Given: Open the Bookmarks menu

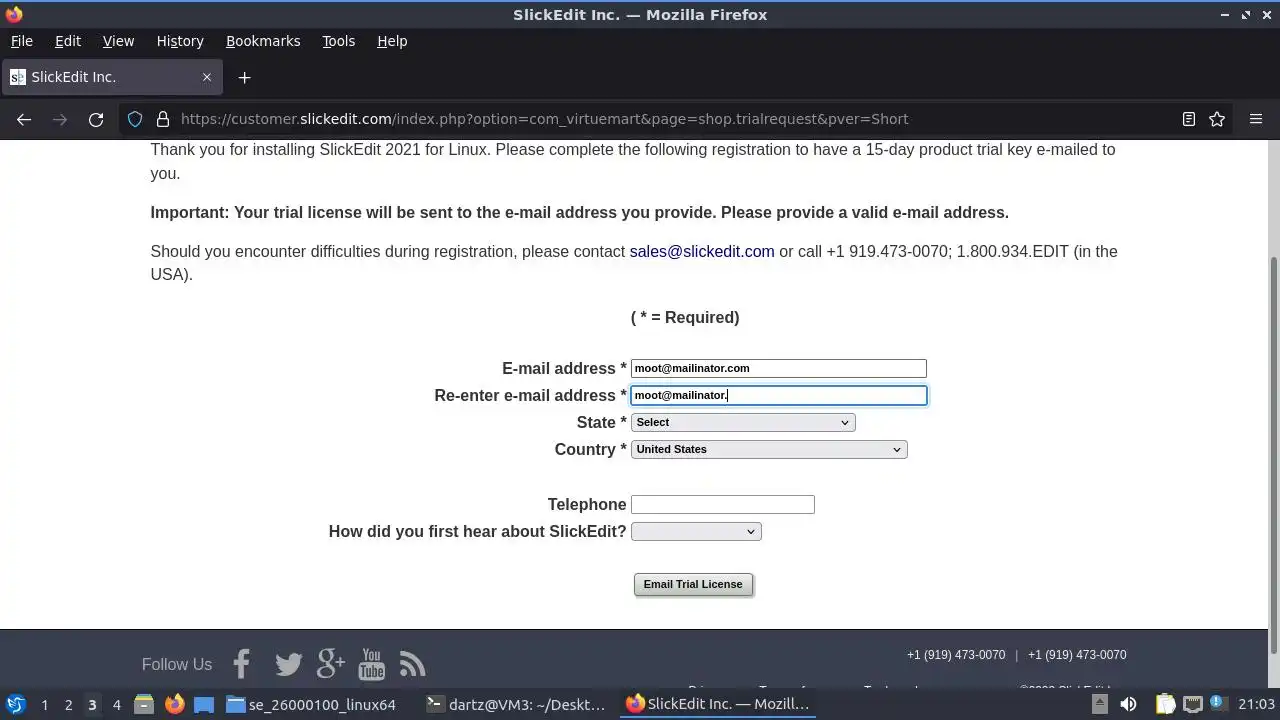Looking at the screenshot, I should [263, 41].
